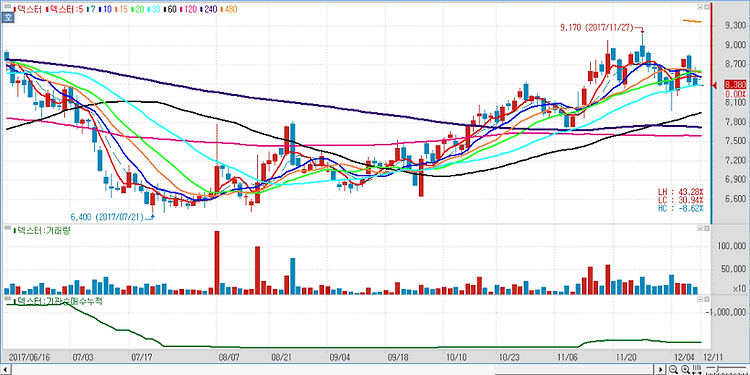Click the 7,800 price axis label

(735, 122)
